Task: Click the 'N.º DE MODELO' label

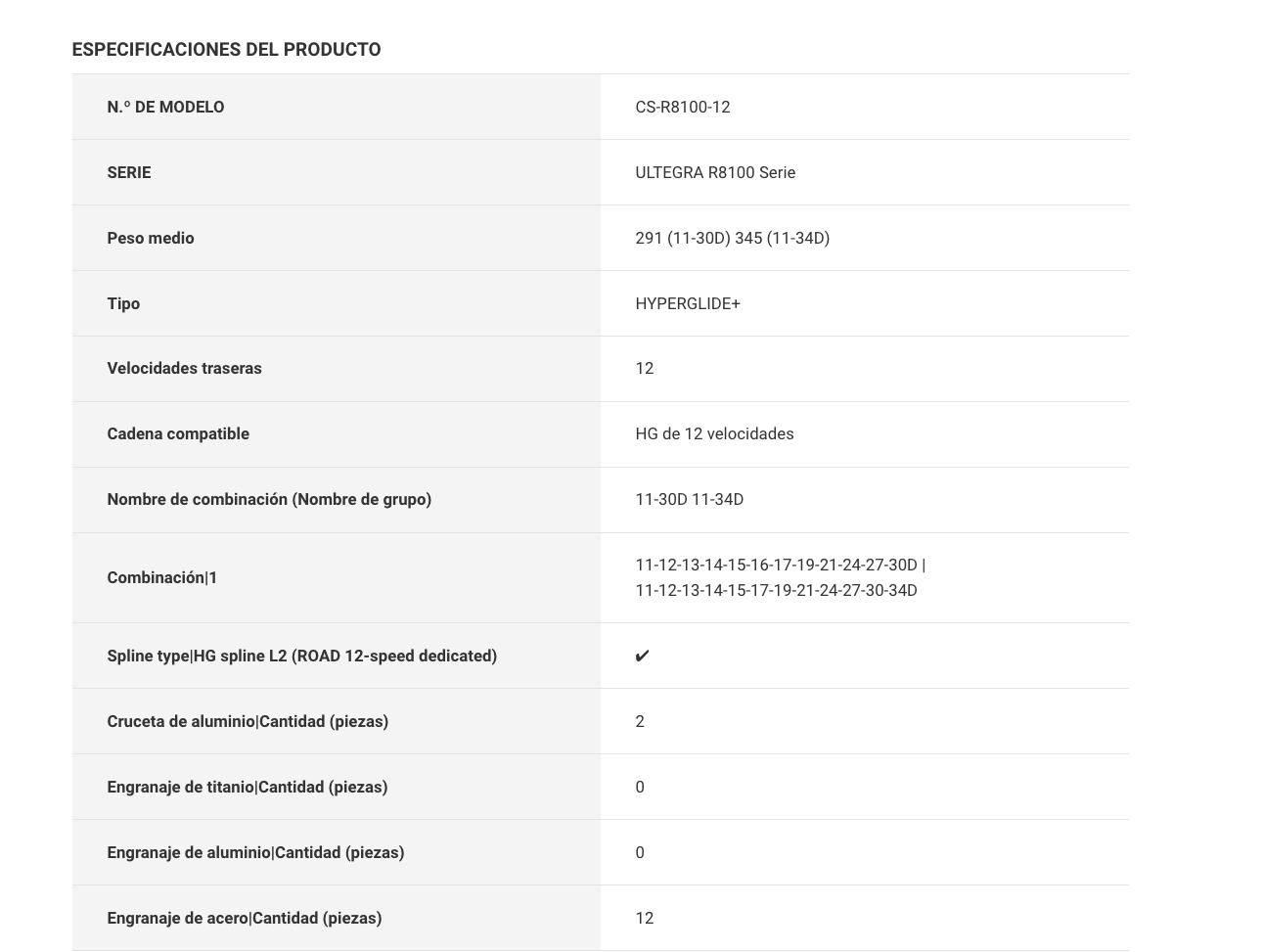Action: click(165, 108)
